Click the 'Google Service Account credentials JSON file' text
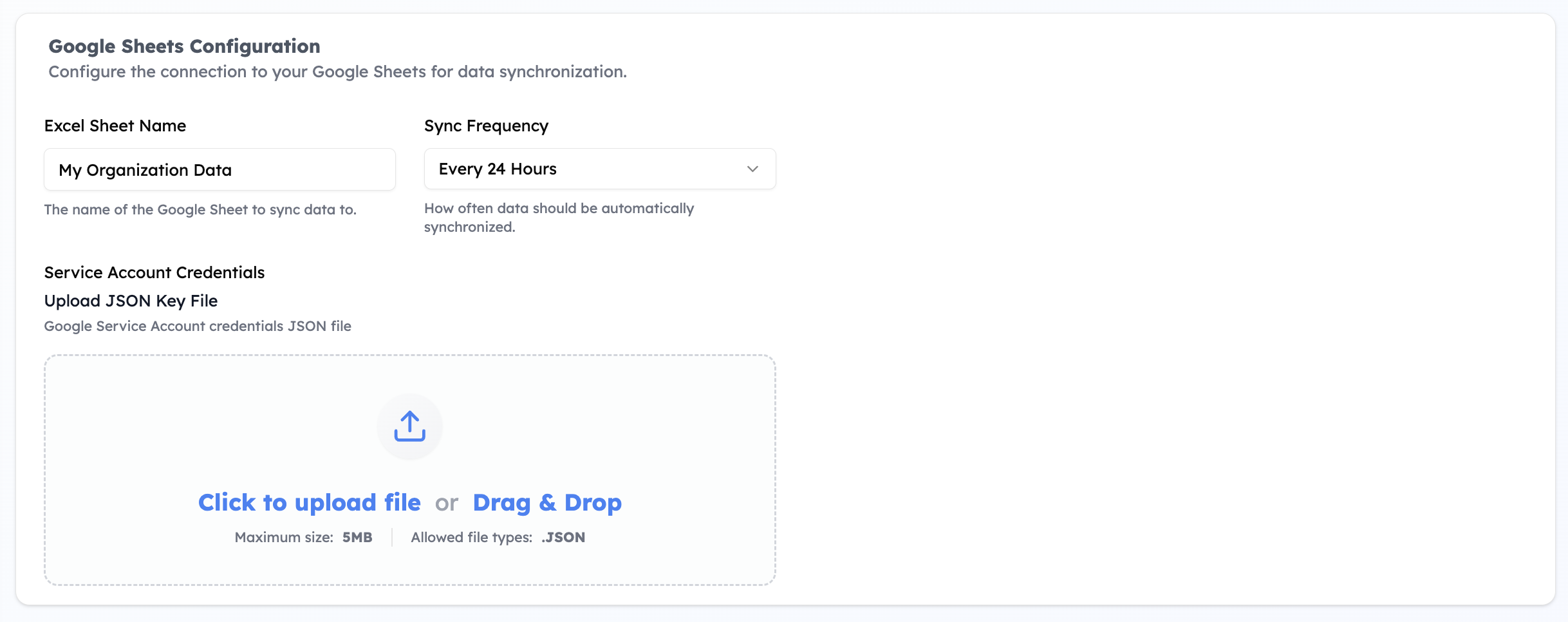1568x622 pixels. coord(198,326)
